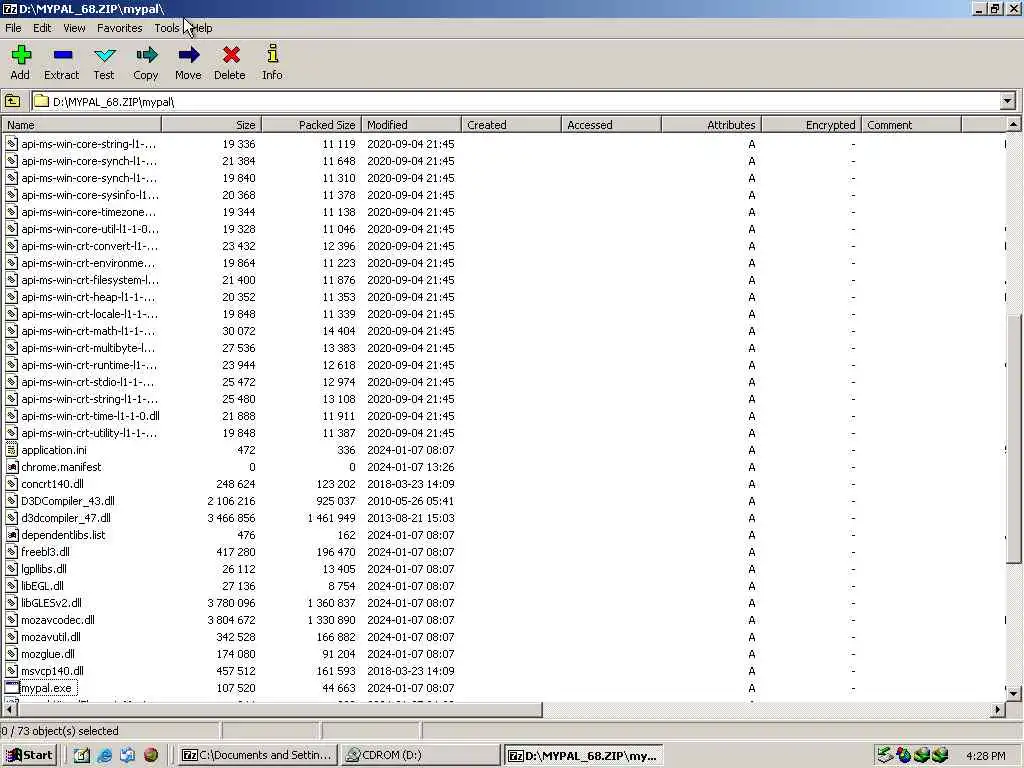The height and width of the screenshot is (768, 1024).
Task: Click 7-Zip icon in title bar
Action: coord(10,8)
